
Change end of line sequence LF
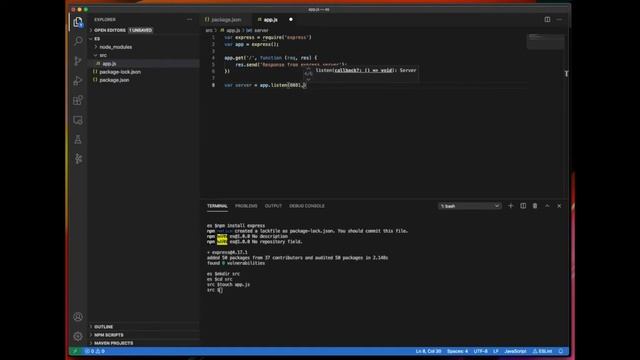click(496, 351)
